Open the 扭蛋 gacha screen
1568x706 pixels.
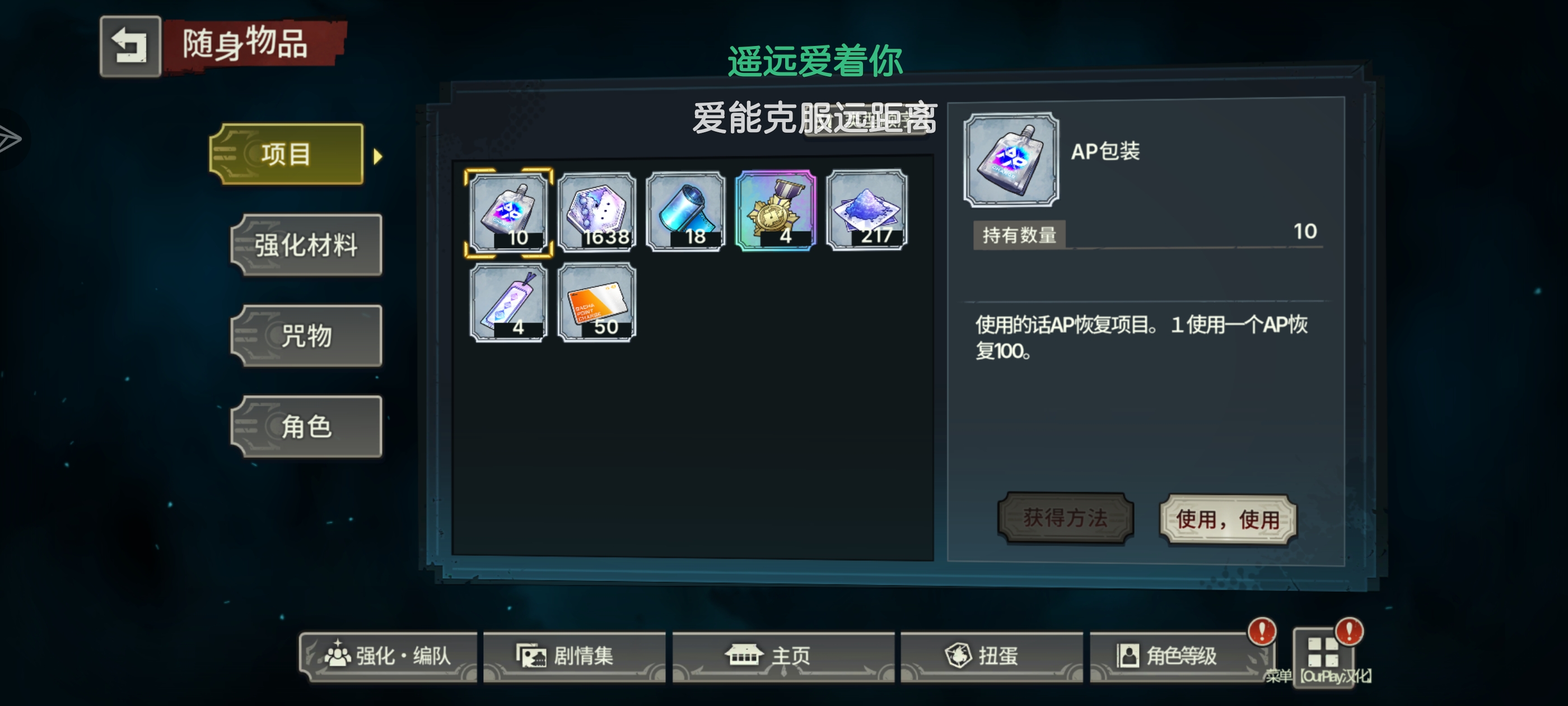992,656
